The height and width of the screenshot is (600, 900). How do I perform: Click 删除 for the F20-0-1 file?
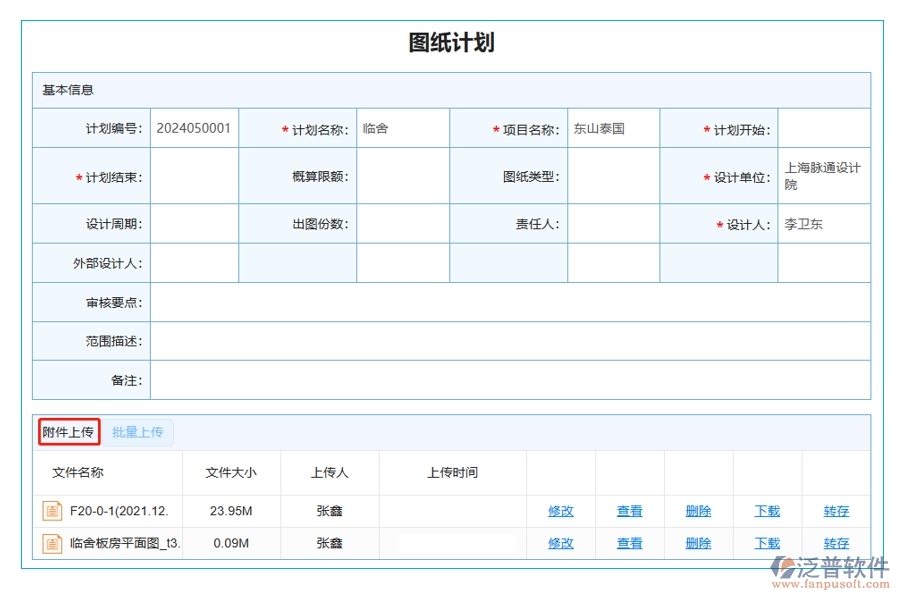coord(697,511)
